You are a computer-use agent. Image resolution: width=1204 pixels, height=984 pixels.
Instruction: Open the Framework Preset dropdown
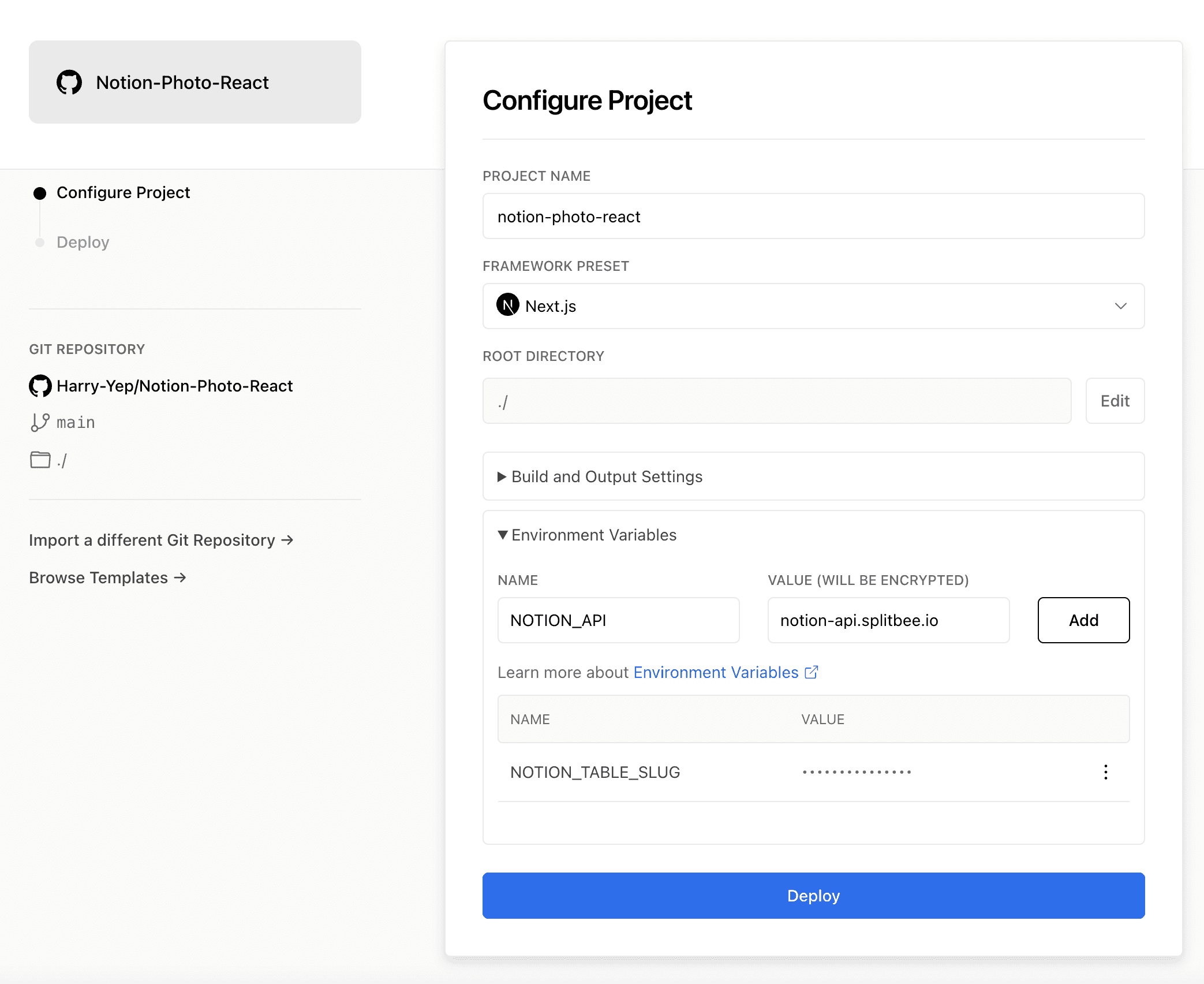pyautogui.click(x=813, y=306)
